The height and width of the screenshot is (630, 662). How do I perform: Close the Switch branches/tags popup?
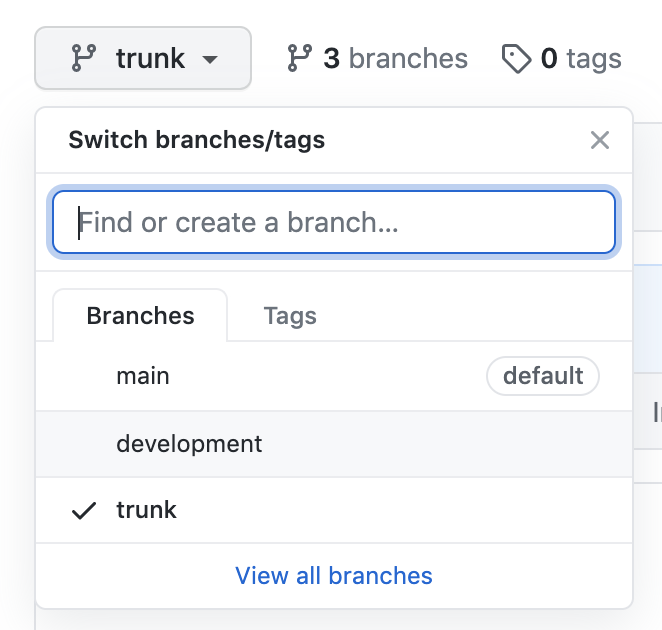(x=599, y=140)
